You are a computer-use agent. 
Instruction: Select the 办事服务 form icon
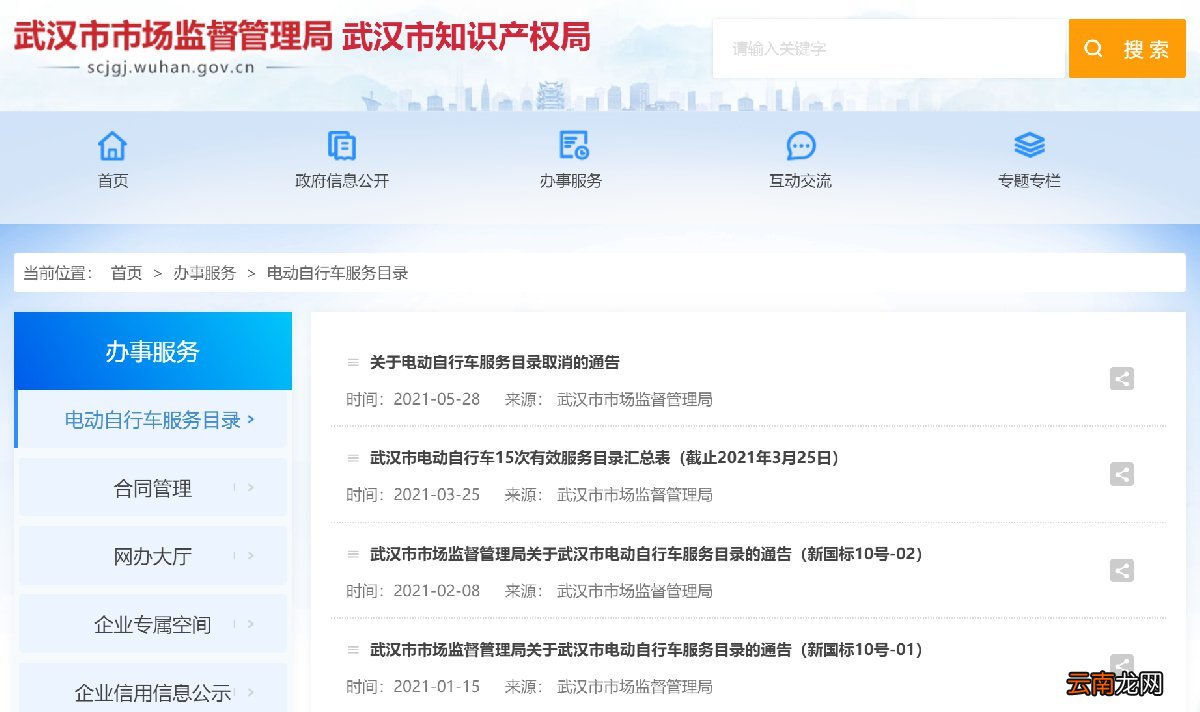pos(573,146)
